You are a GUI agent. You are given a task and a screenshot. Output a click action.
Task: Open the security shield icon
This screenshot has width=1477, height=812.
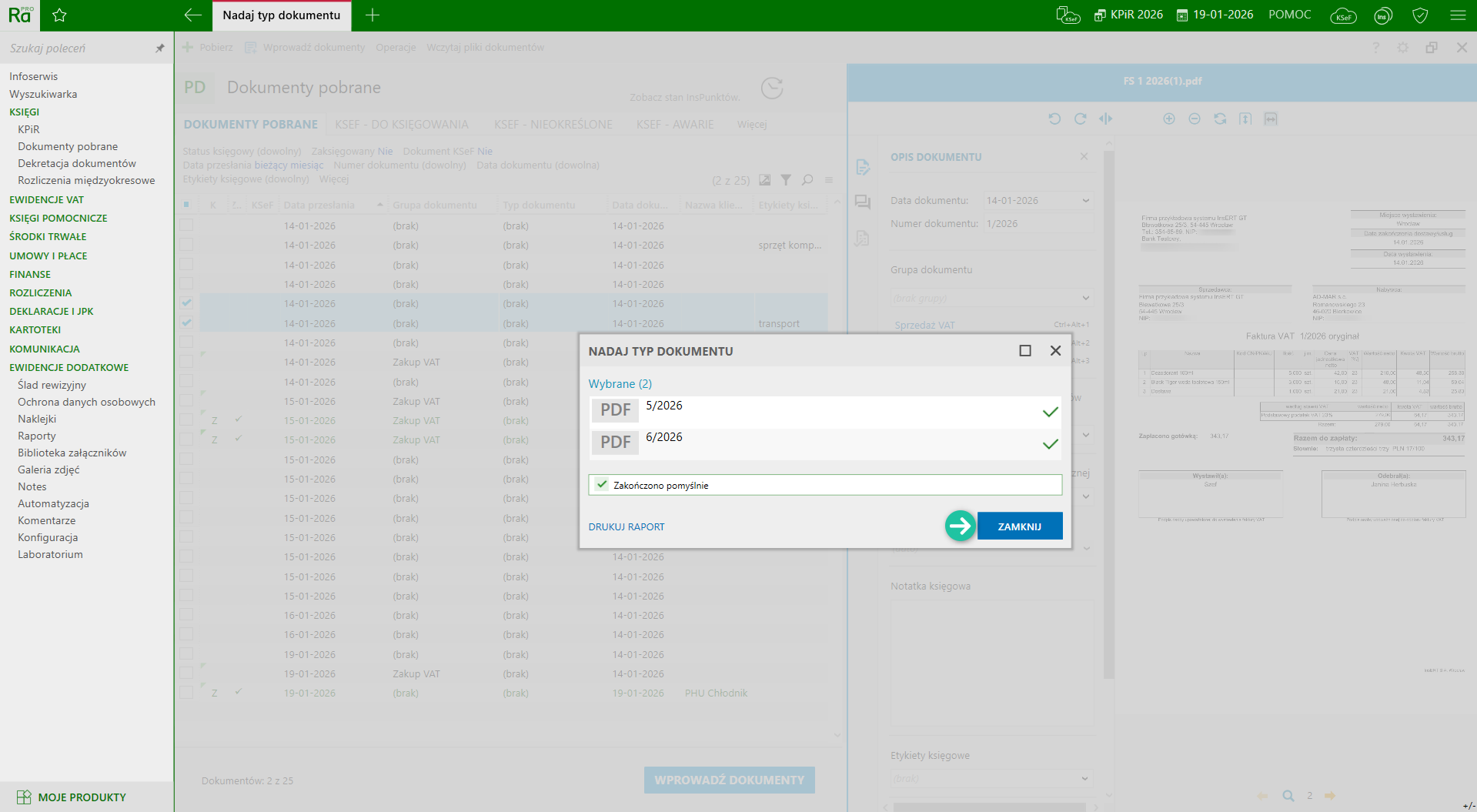(1421, 15)
